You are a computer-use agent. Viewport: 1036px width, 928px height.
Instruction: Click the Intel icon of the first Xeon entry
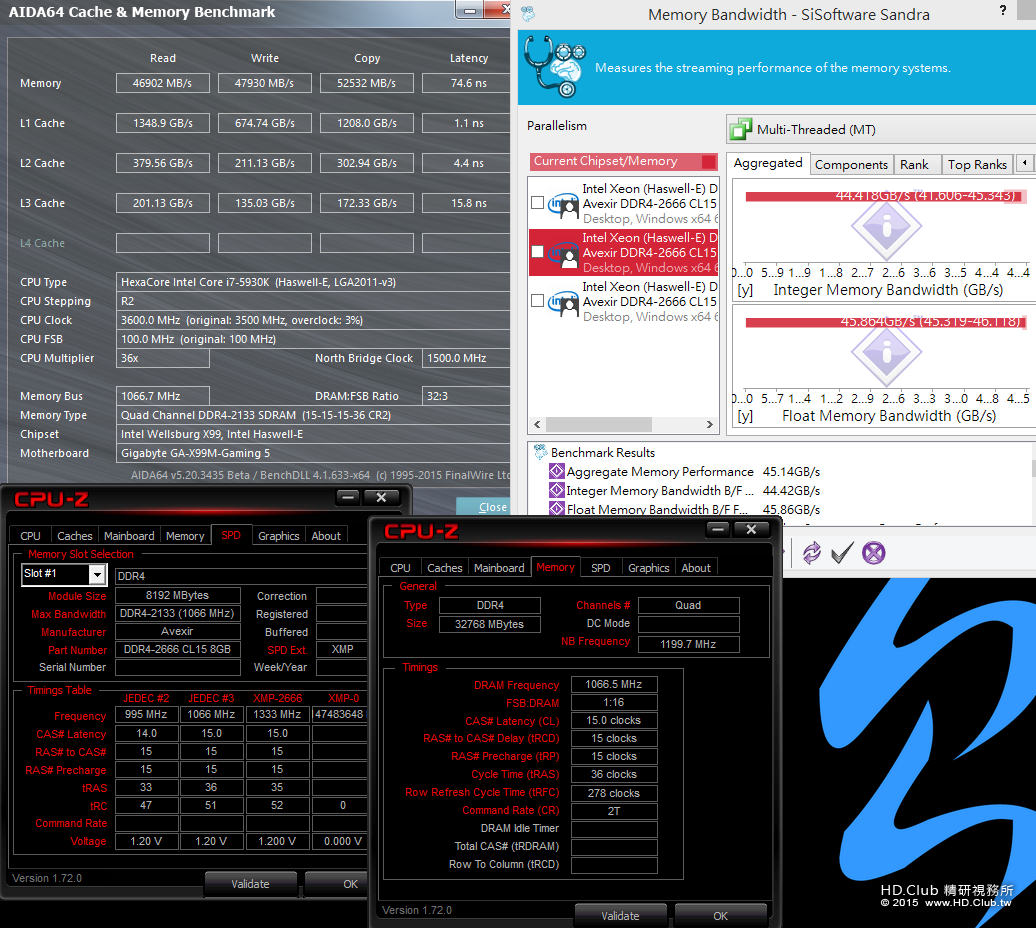click(564, 204)
